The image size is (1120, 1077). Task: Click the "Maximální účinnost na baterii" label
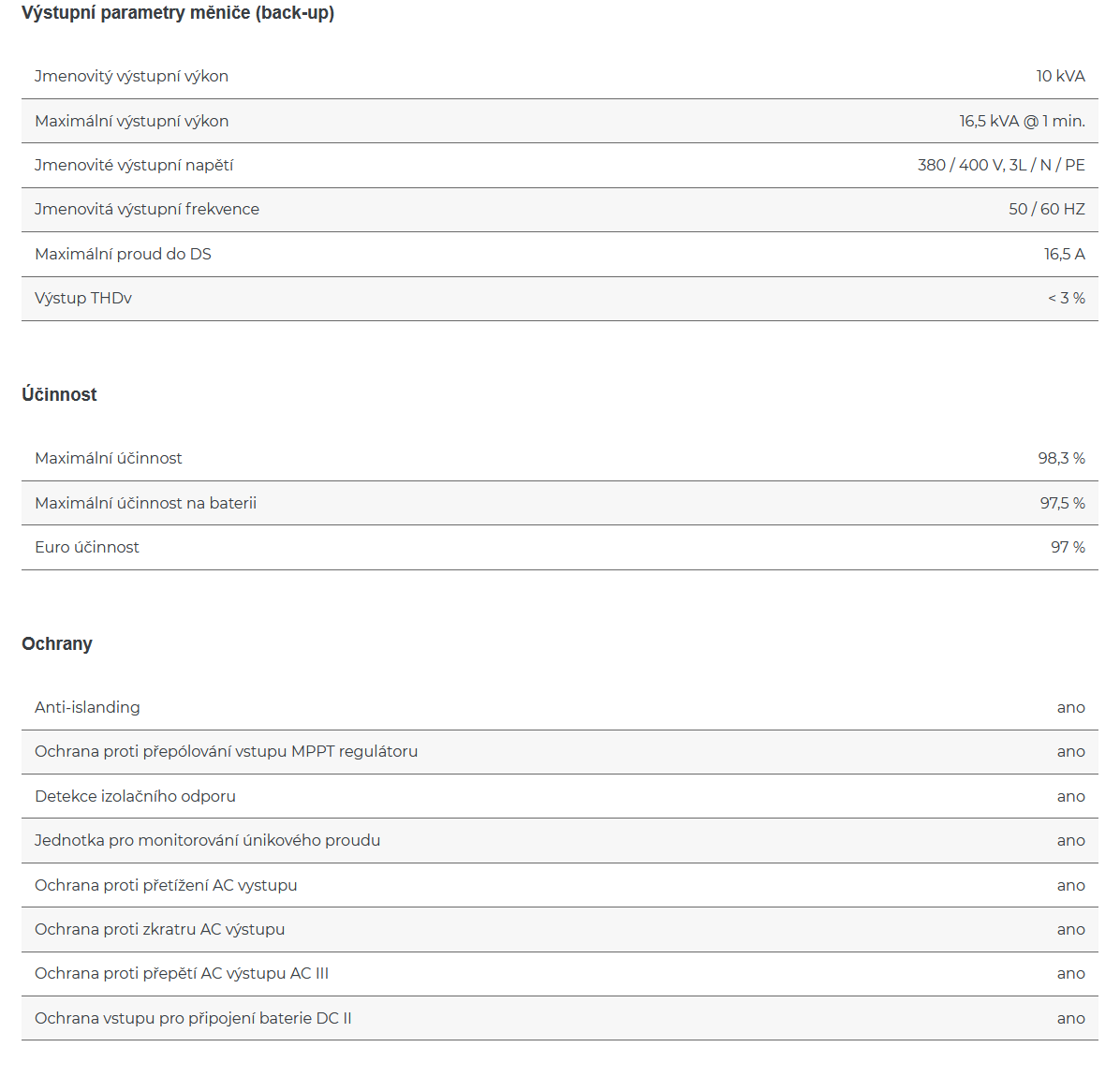pos(145,503)
